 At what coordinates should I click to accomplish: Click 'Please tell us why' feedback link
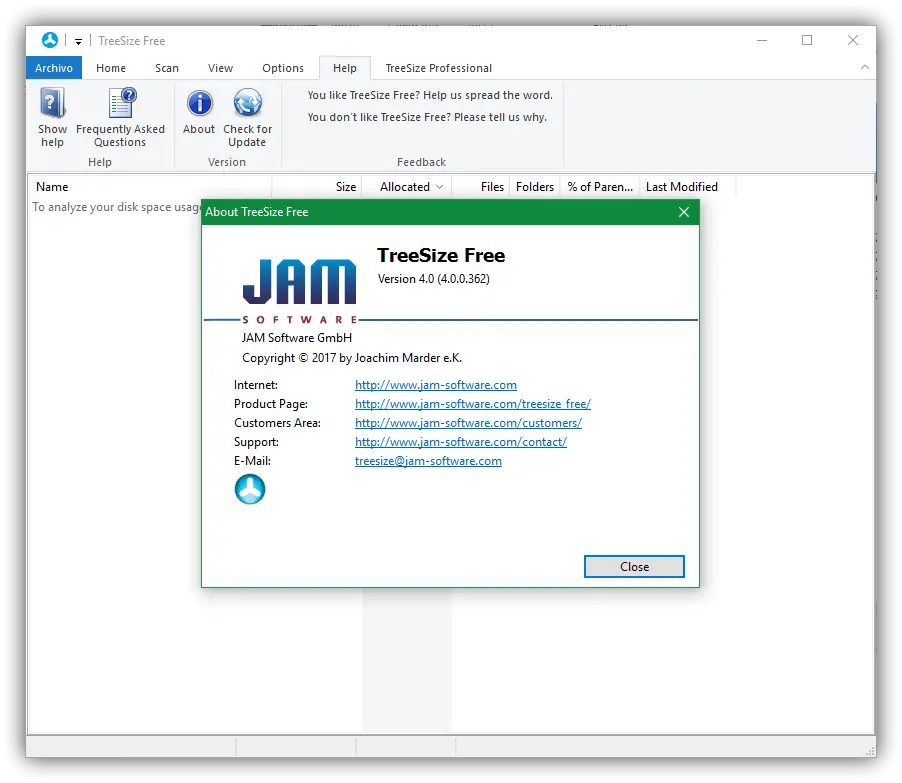click(427, 117)
